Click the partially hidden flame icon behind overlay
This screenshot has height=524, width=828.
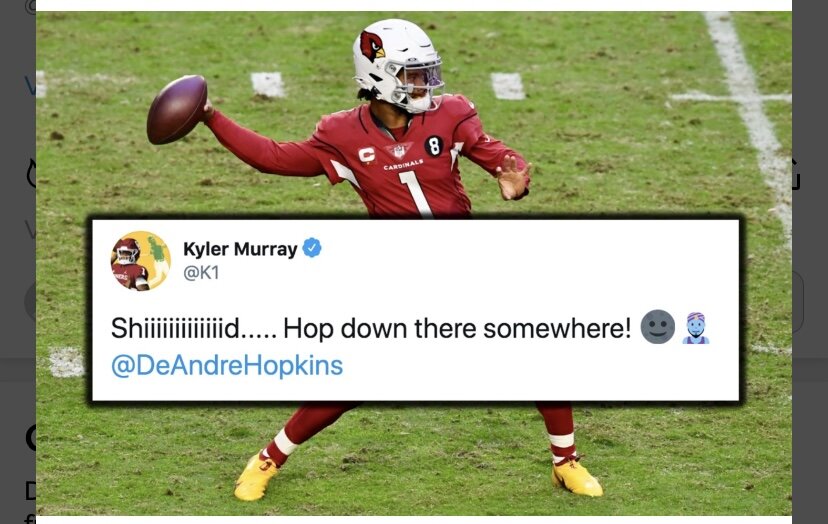(31, 173)
